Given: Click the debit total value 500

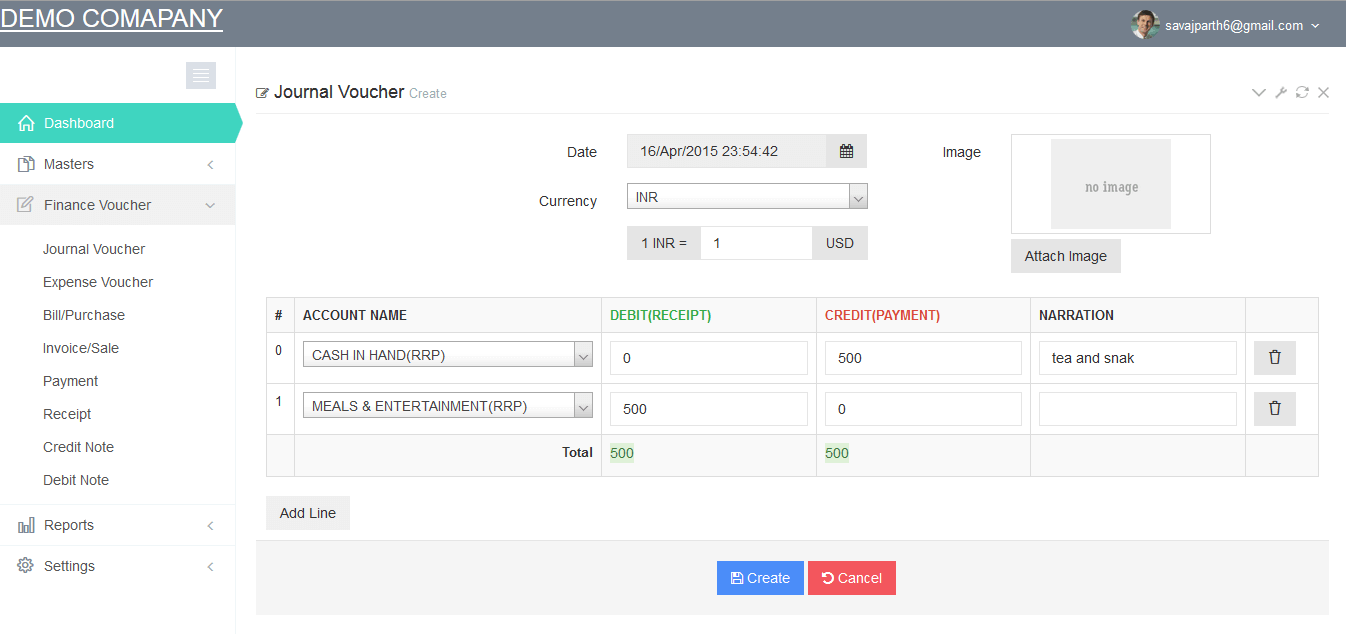Looking at the screenshot, I should click(x=622, y=453).
